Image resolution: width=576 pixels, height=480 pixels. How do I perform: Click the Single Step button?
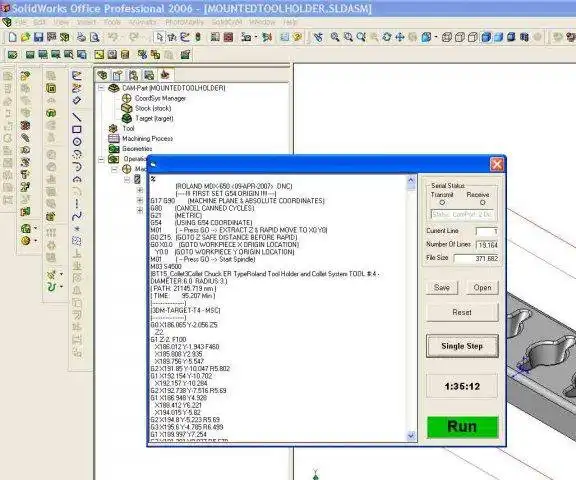(462, 346)
